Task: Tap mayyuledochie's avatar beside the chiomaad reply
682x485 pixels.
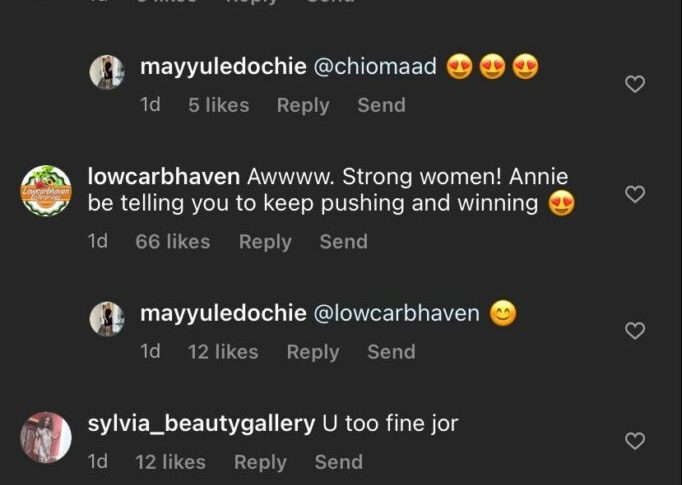Action: point(107,73)
